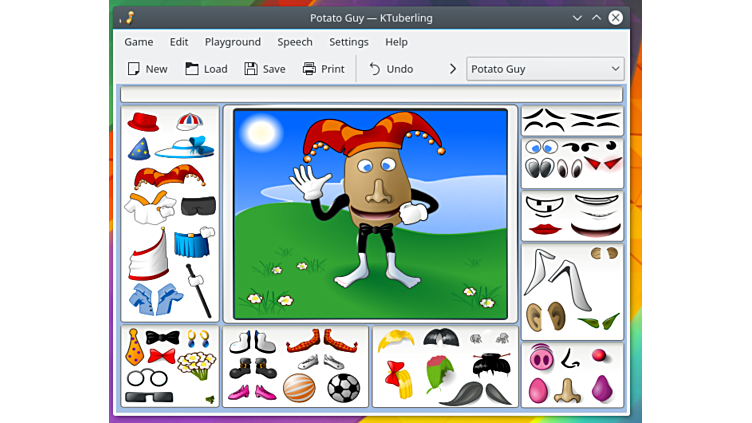Expand the toolbar overflow chevron
752x423 pixels.
pyautogui.click(x=452, y=69)
